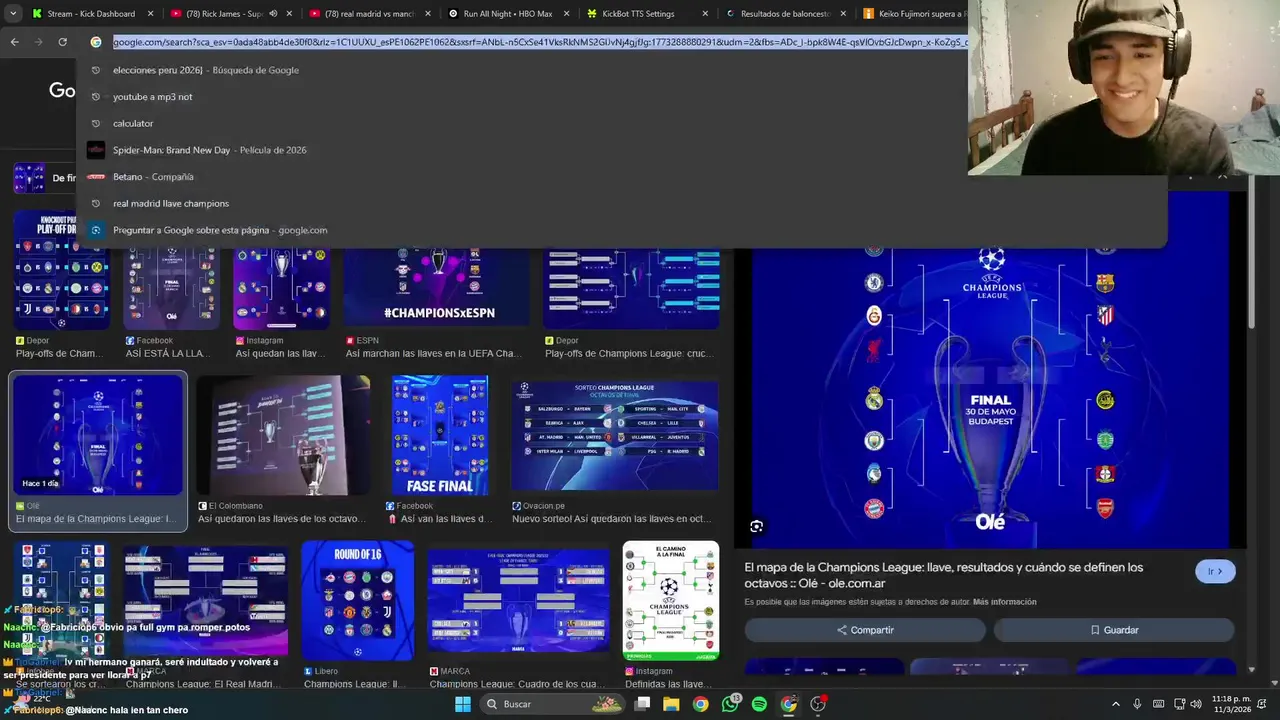This screenshot has width=1280, height=720.
Task: Select the 'Betano - Compañía' suggestion
Action: tap(621, 177)
